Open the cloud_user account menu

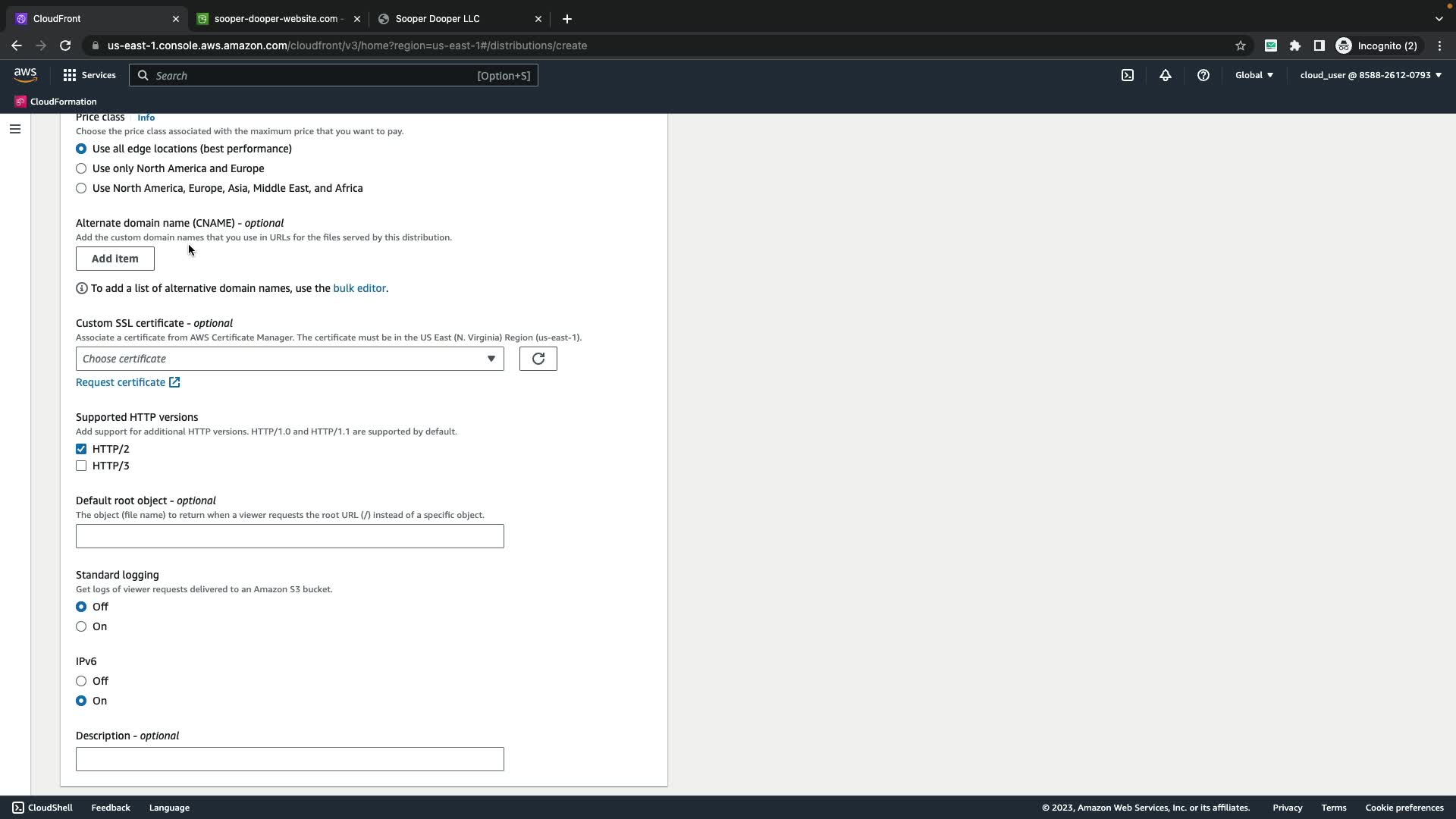click(x=1370, y=75)
